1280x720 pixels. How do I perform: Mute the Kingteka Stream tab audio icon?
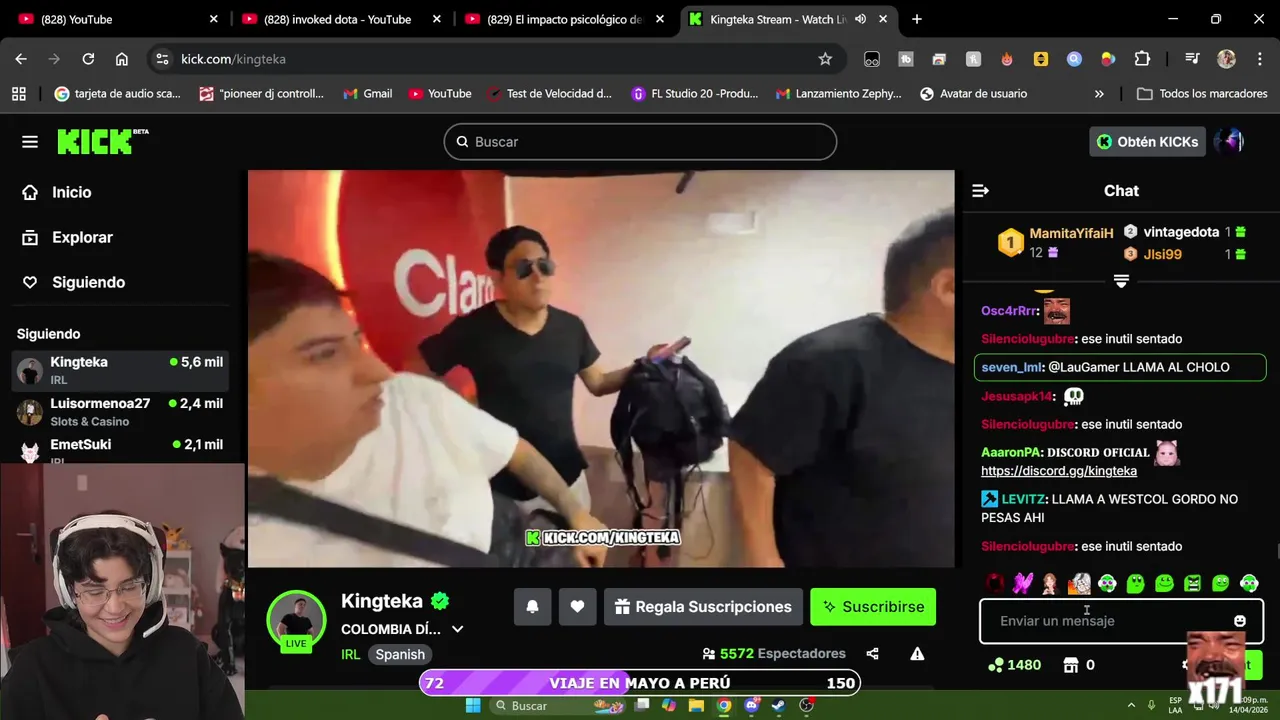(x=860, y=19)
